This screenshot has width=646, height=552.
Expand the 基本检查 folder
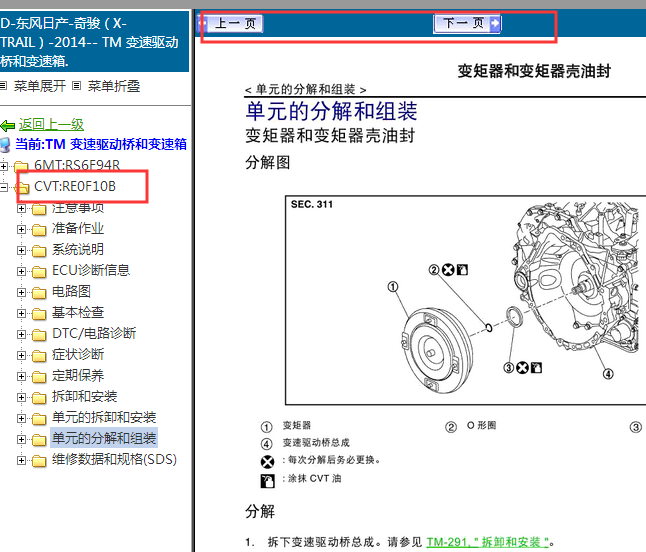(21, 313)
